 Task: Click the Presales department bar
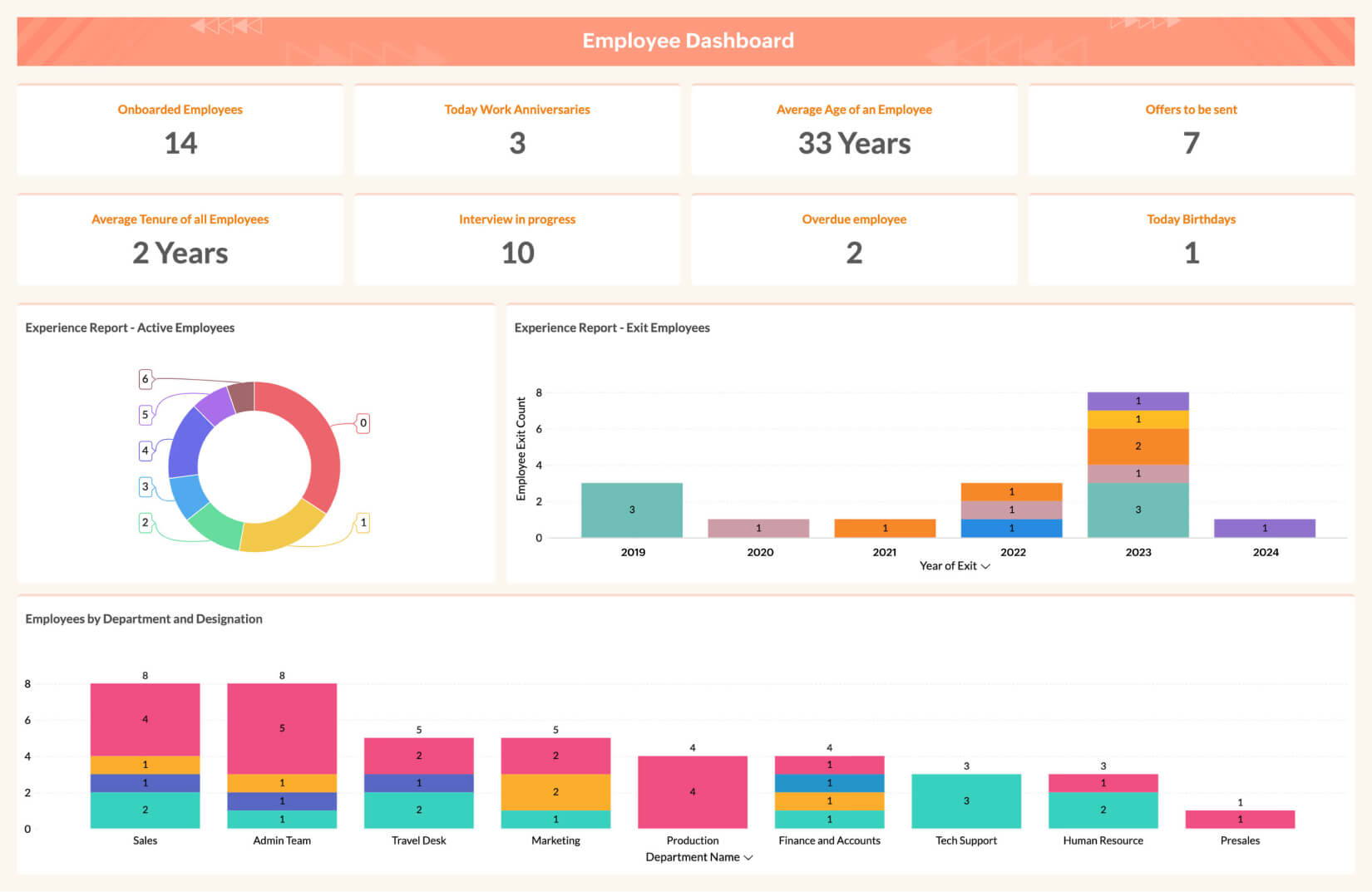(x=1240, y=820)
